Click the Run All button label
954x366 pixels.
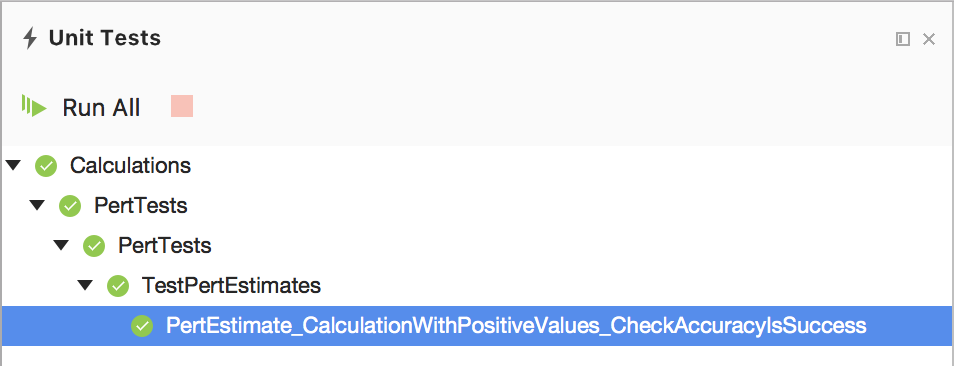tap(101, 108)
